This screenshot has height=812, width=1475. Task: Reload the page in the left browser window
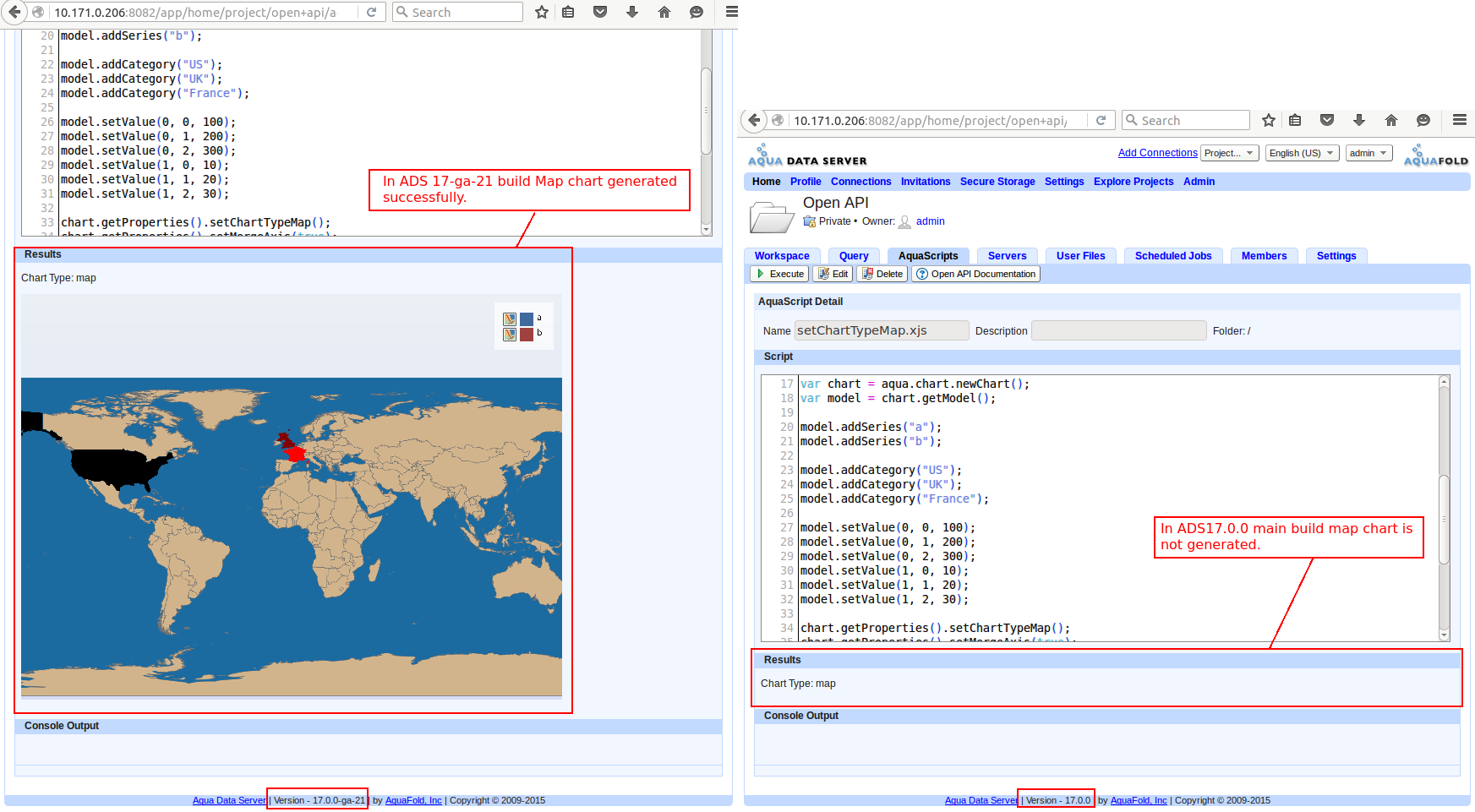pyautogui.click(x=371, y=13)
